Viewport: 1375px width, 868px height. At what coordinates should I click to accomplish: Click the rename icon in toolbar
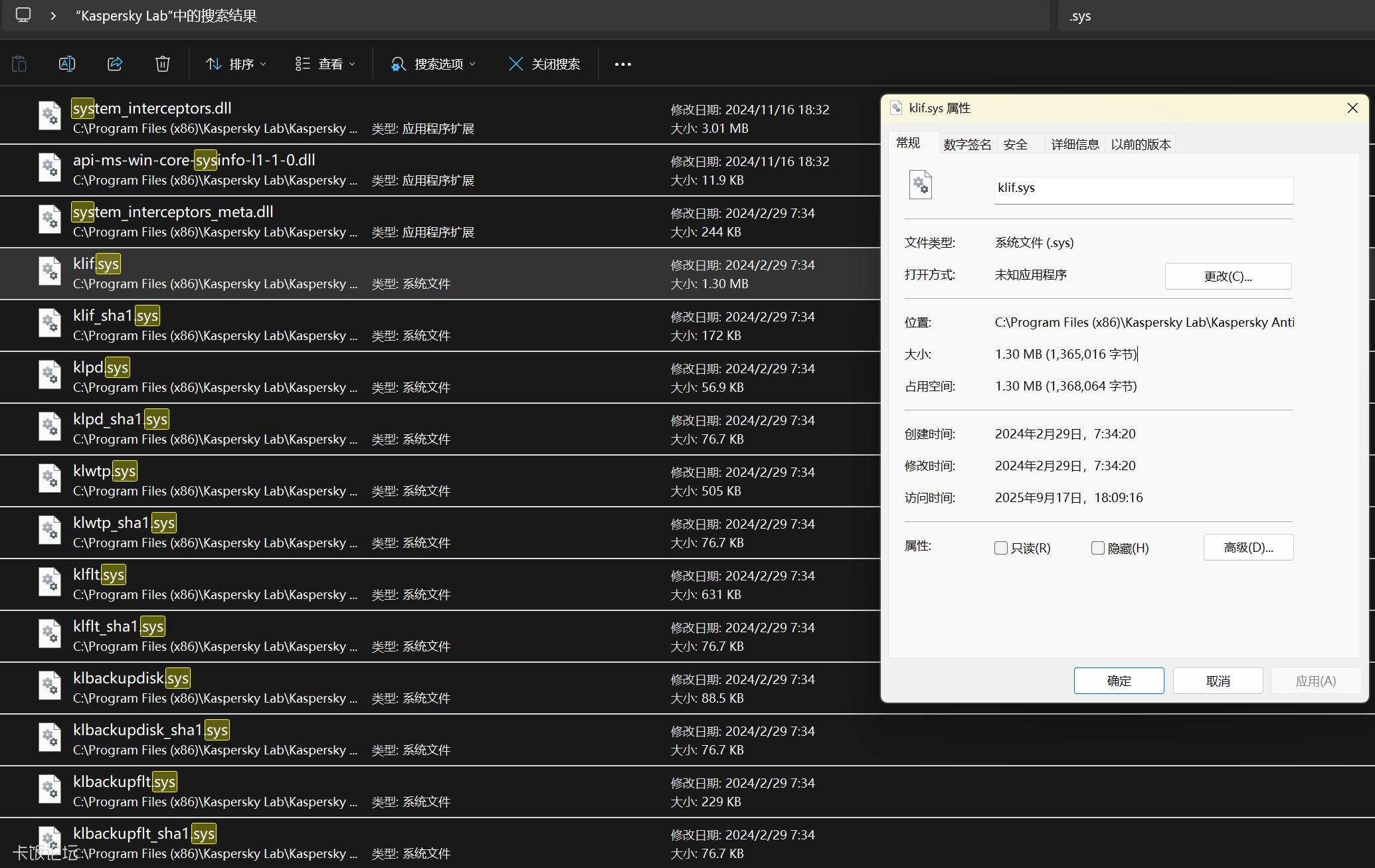(x=67, y=64)
